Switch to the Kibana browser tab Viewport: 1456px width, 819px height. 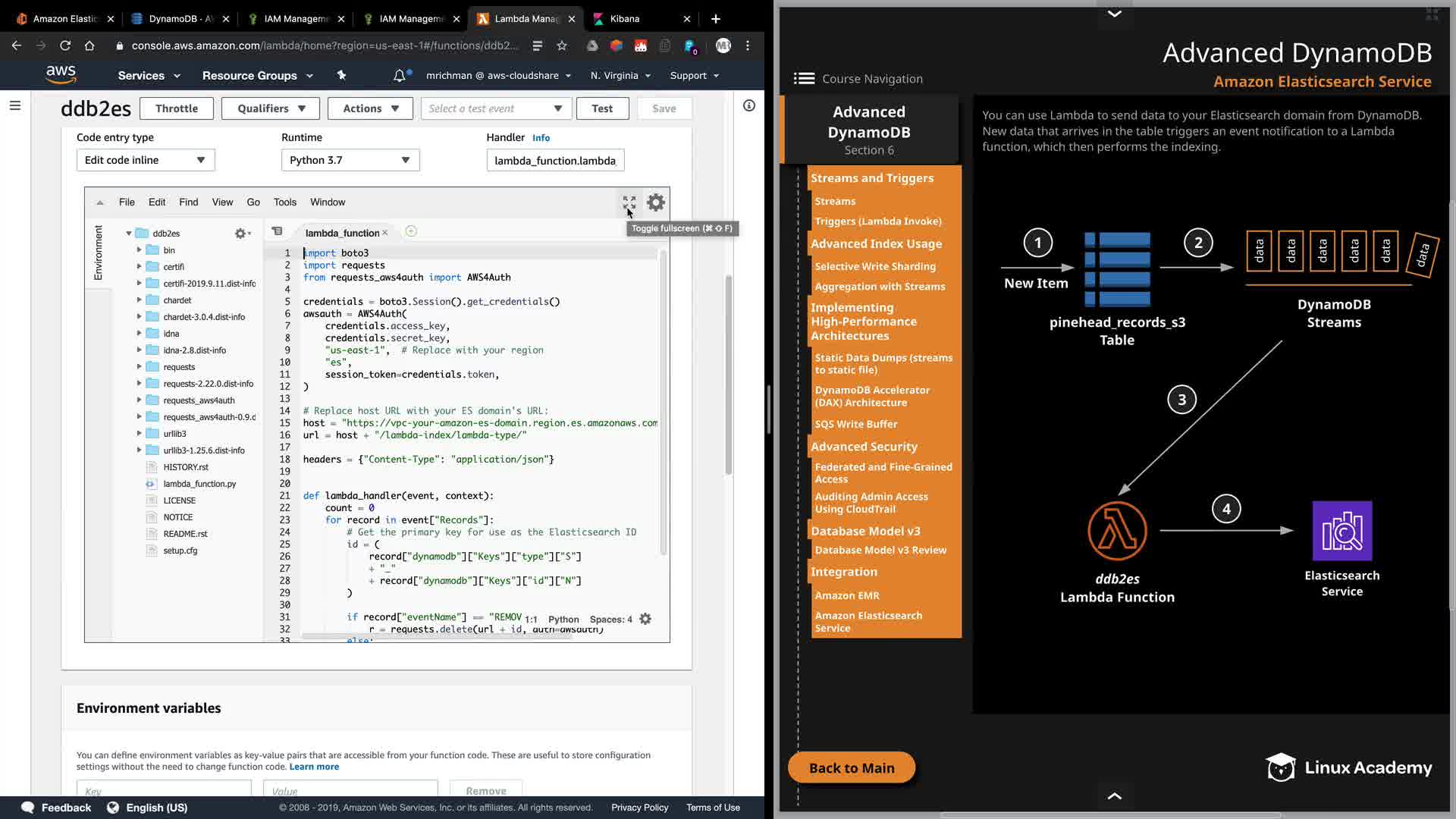pos(625,19)
